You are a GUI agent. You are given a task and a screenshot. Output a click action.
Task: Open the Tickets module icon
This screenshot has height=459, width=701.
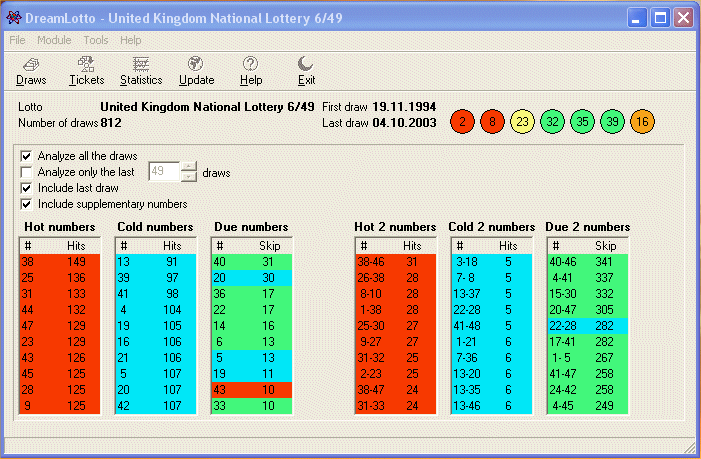(86, 72)
